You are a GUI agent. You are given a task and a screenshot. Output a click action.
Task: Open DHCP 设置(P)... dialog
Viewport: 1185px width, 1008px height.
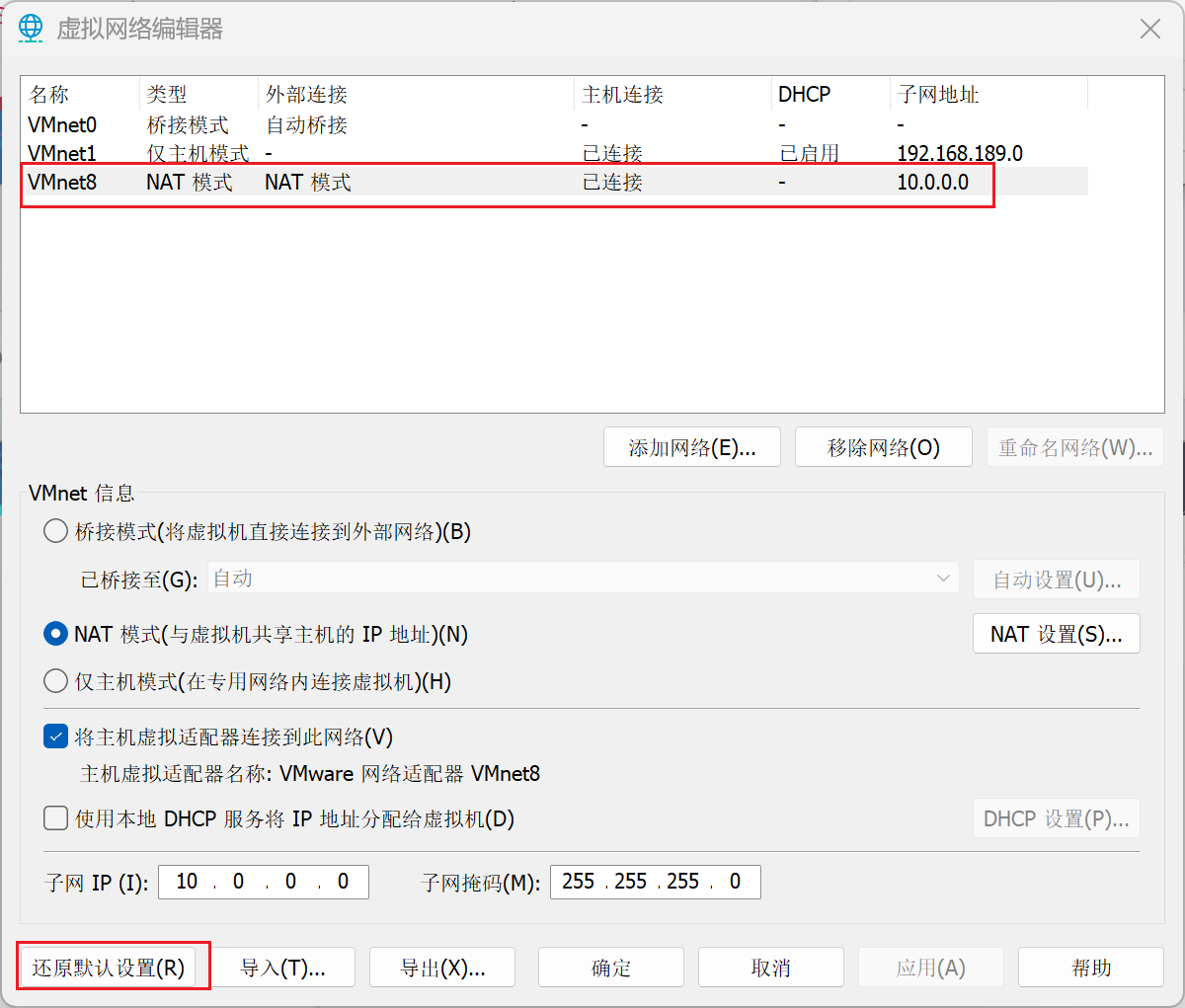(1057, 818)
